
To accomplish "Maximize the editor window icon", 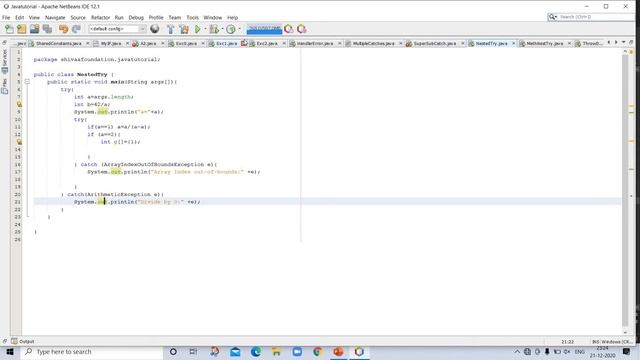I will tap(631, 42).
